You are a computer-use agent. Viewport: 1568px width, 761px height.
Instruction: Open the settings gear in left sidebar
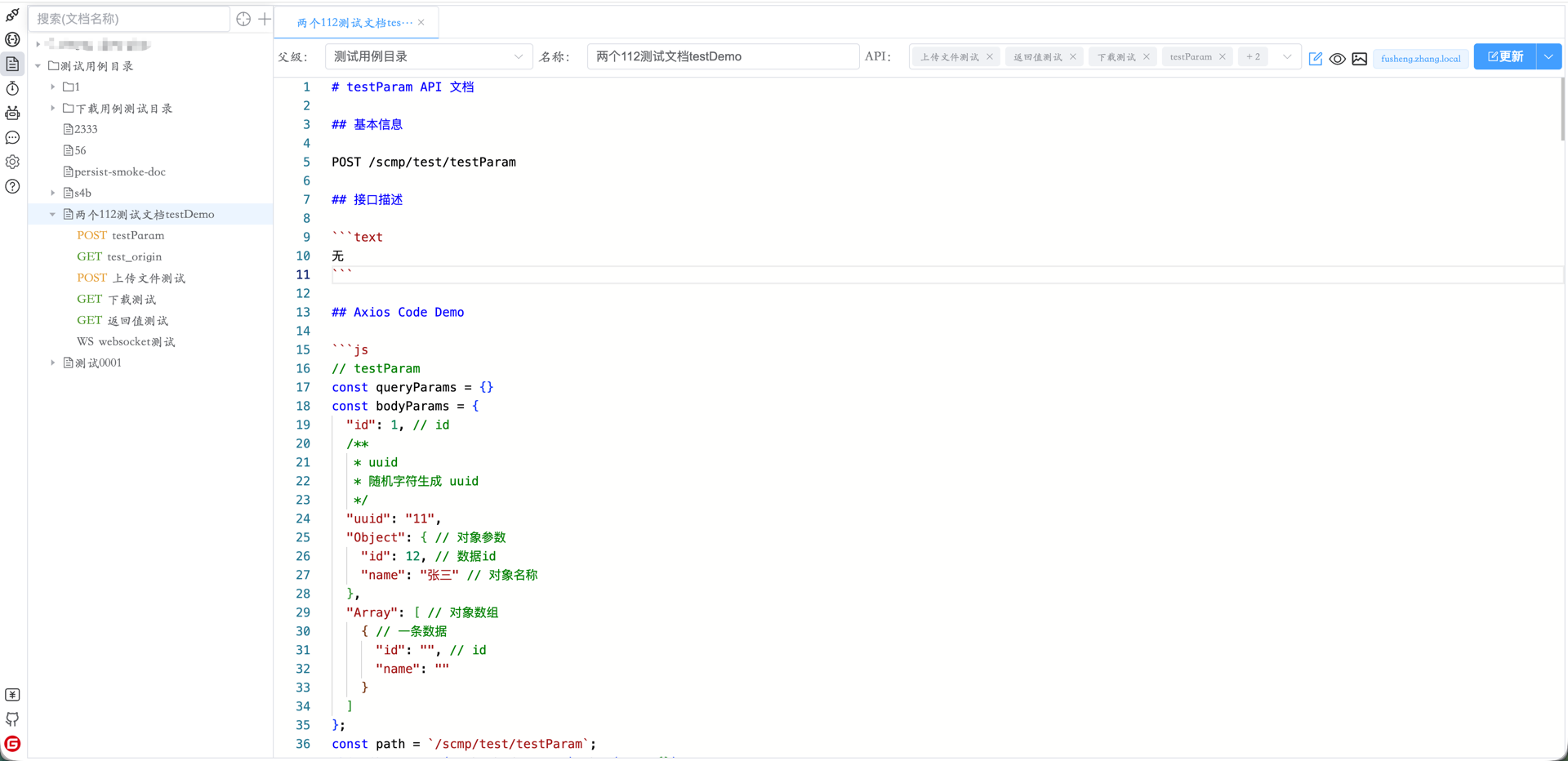click(x=12, y=162)
